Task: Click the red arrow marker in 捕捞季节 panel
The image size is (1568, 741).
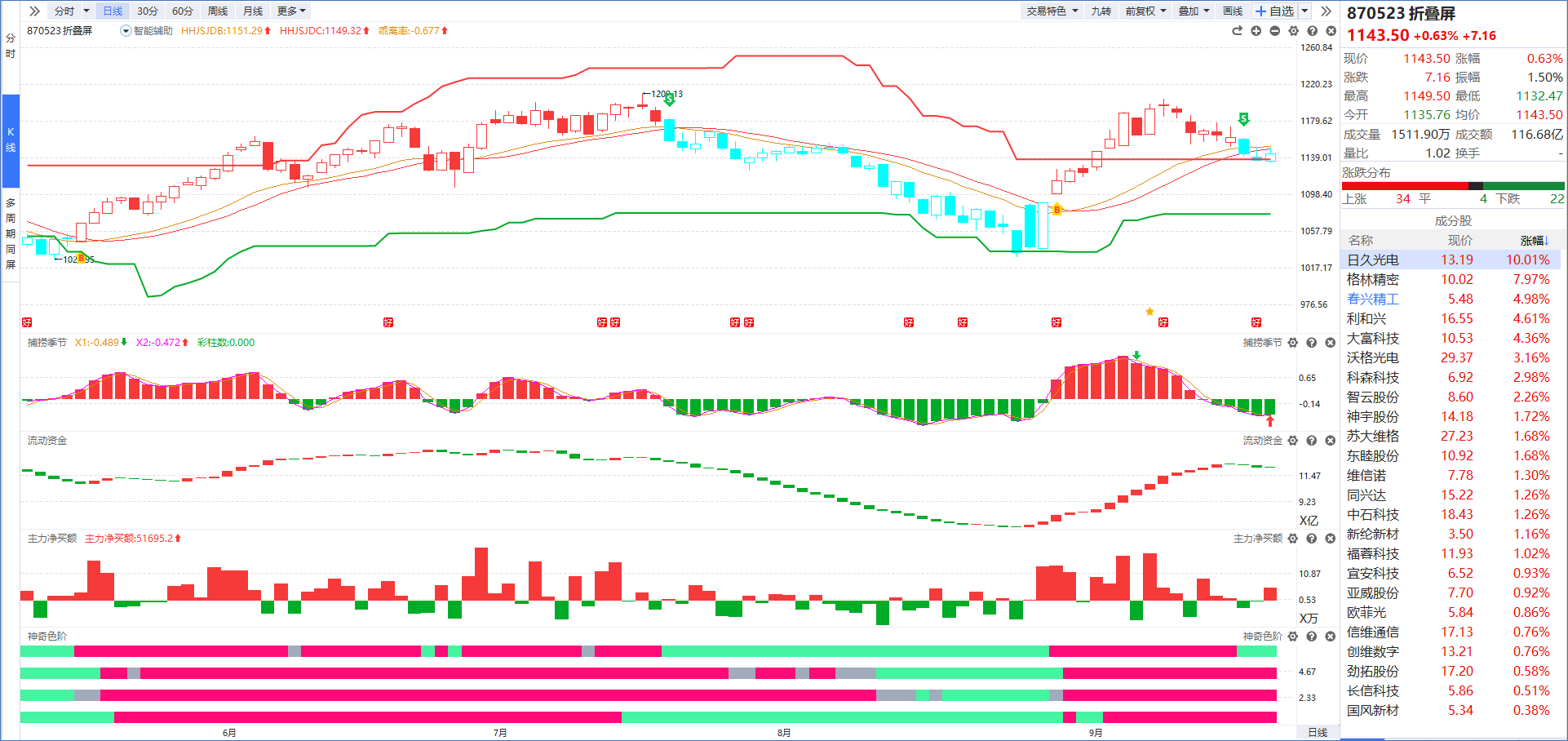Action: point(1269,421)
